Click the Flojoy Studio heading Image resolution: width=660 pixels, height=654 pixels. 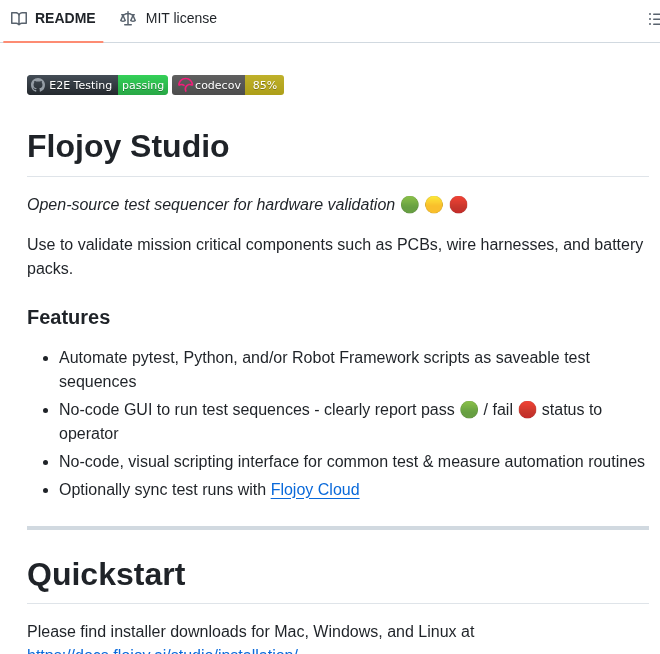128,146
